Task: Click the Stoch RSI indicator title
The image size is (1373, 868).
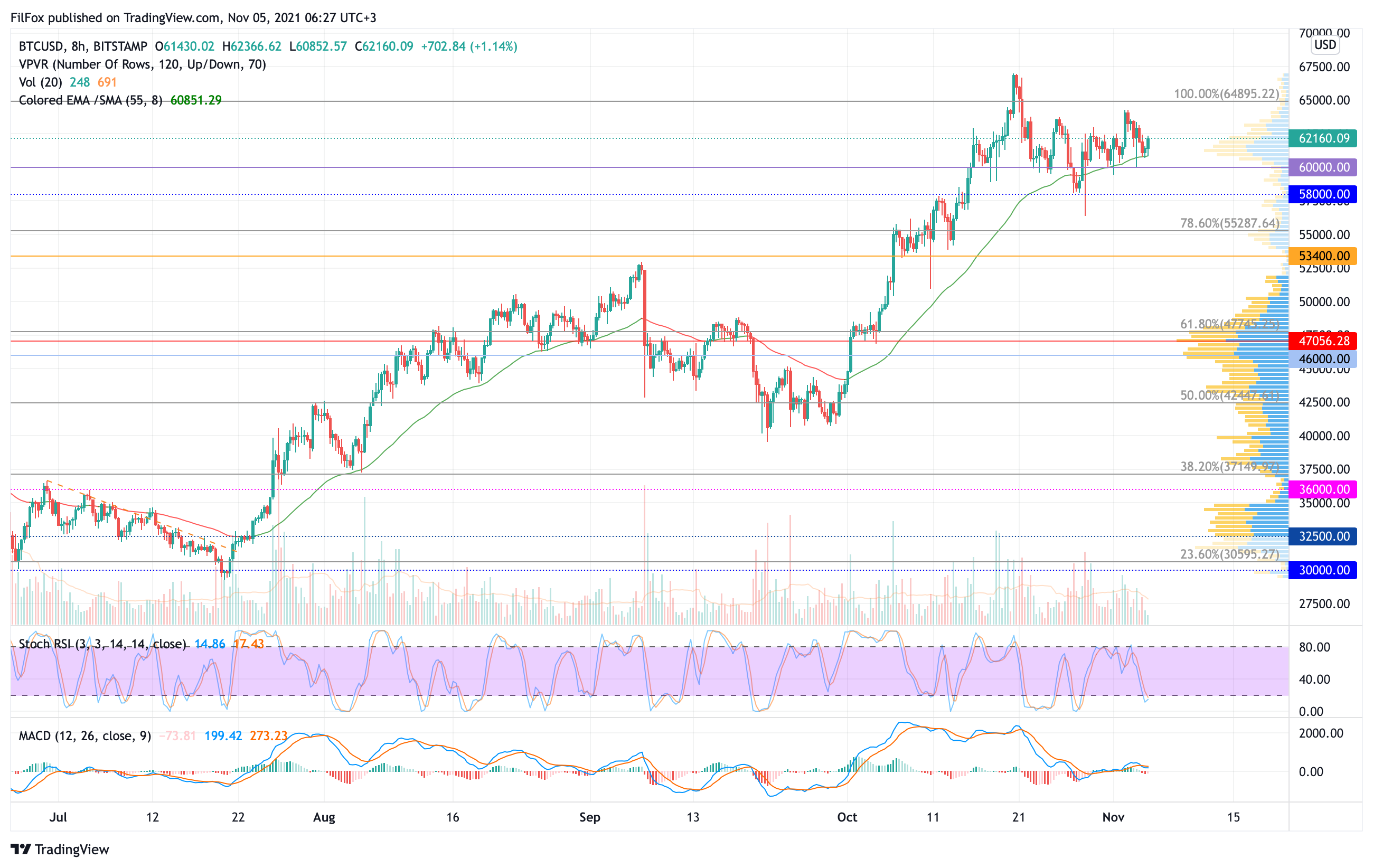Action: coord(102,644)
